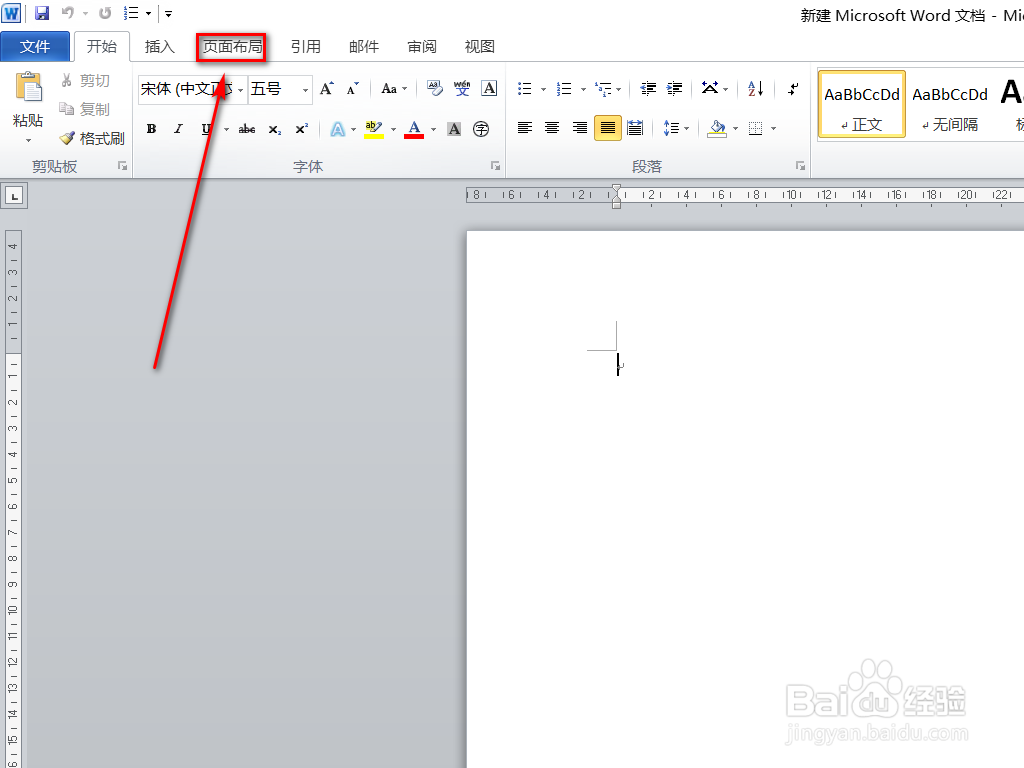Apply the No Spacing (无间隔) style
1024x768 pixels.
point(950,104)
